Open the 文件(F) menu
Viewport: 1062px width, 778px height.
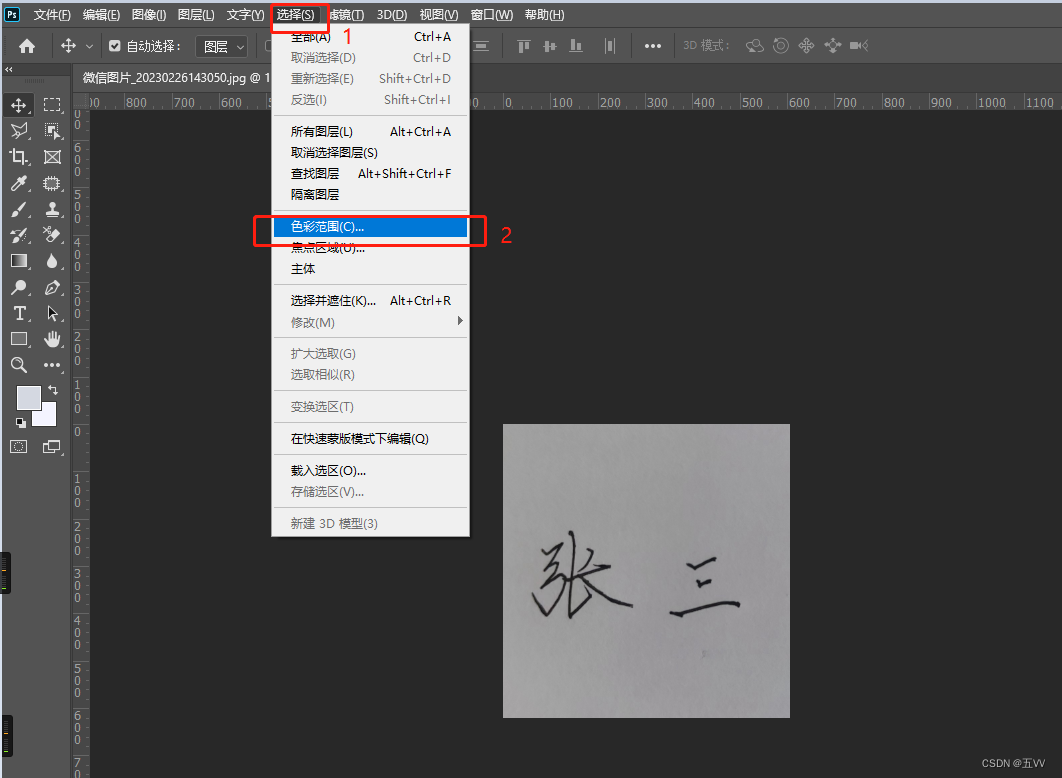pyautogui.click(x=52, y=14)
